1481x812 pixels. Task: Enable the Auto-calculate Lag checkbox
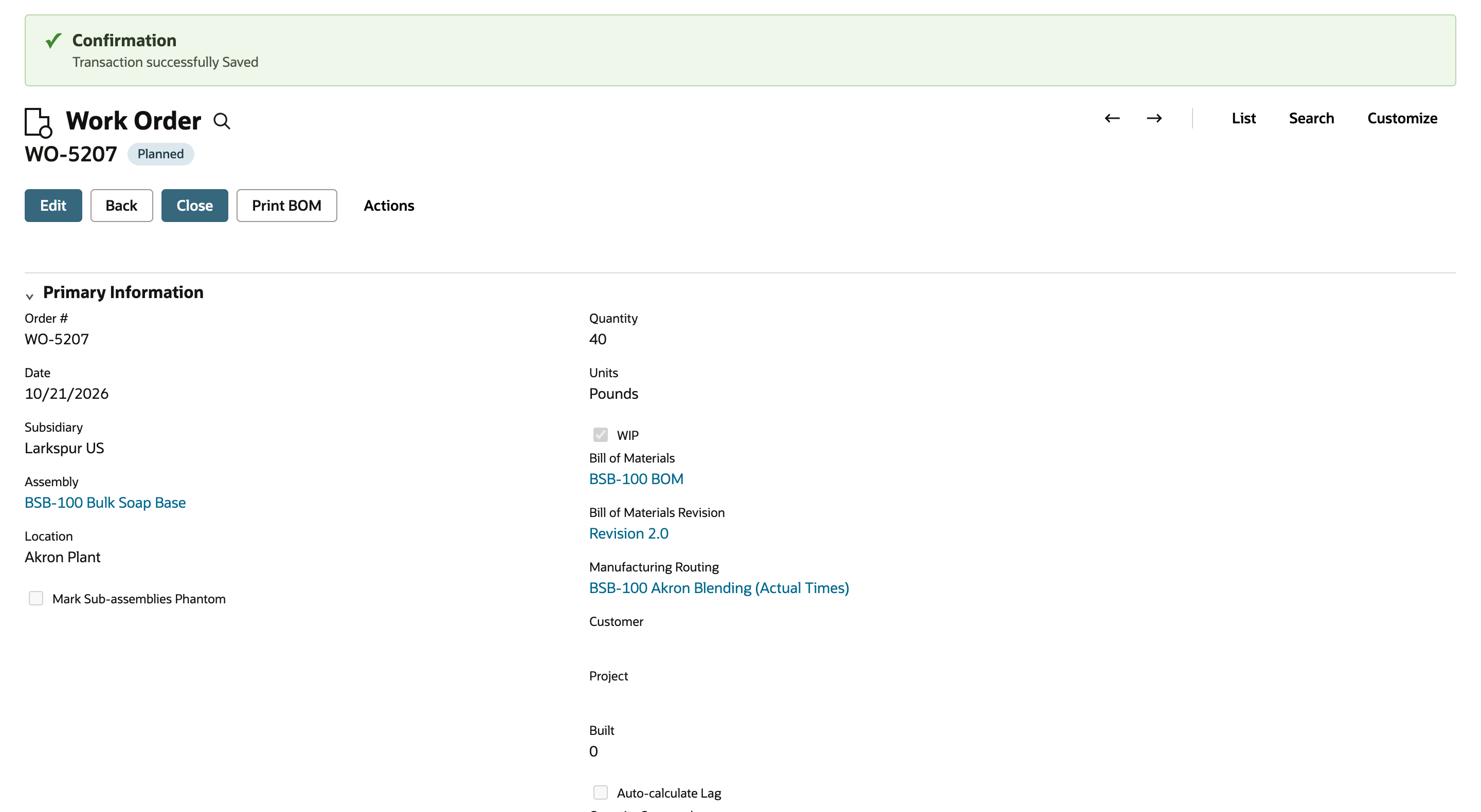point(600,792)
